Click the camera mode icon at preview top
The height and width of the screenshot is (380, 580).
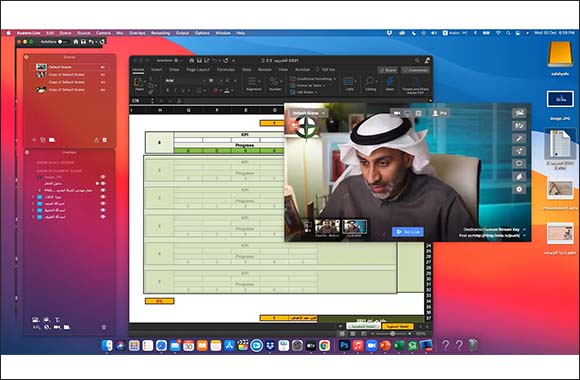click(x=397, y=113)
